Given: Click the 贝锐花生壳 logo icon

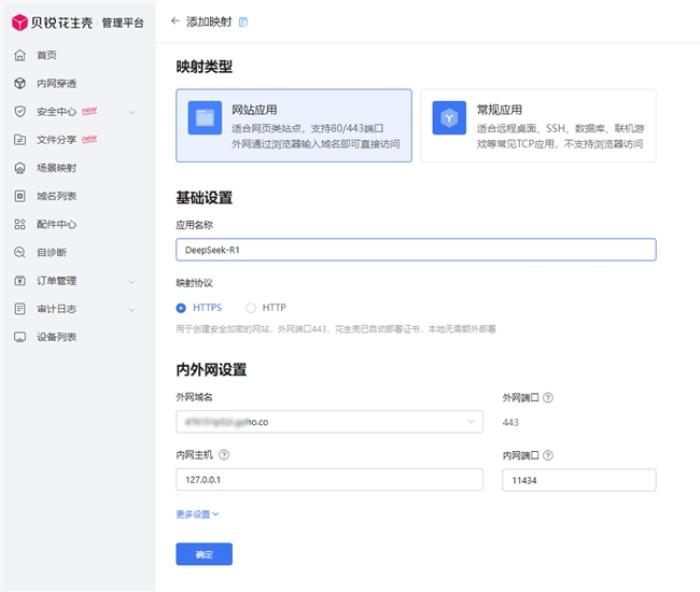Looking at the screenshot, I should tap(20, 22).
